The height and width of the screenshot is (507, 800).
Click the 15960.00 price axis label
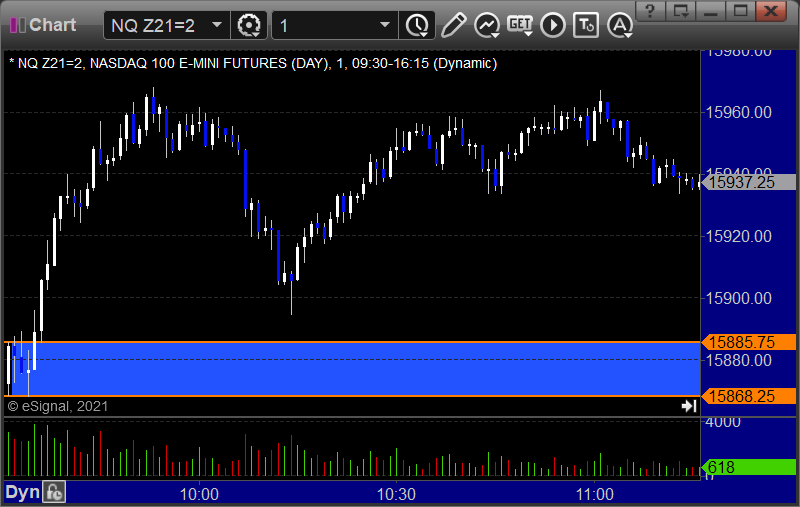tap(738, 112)
